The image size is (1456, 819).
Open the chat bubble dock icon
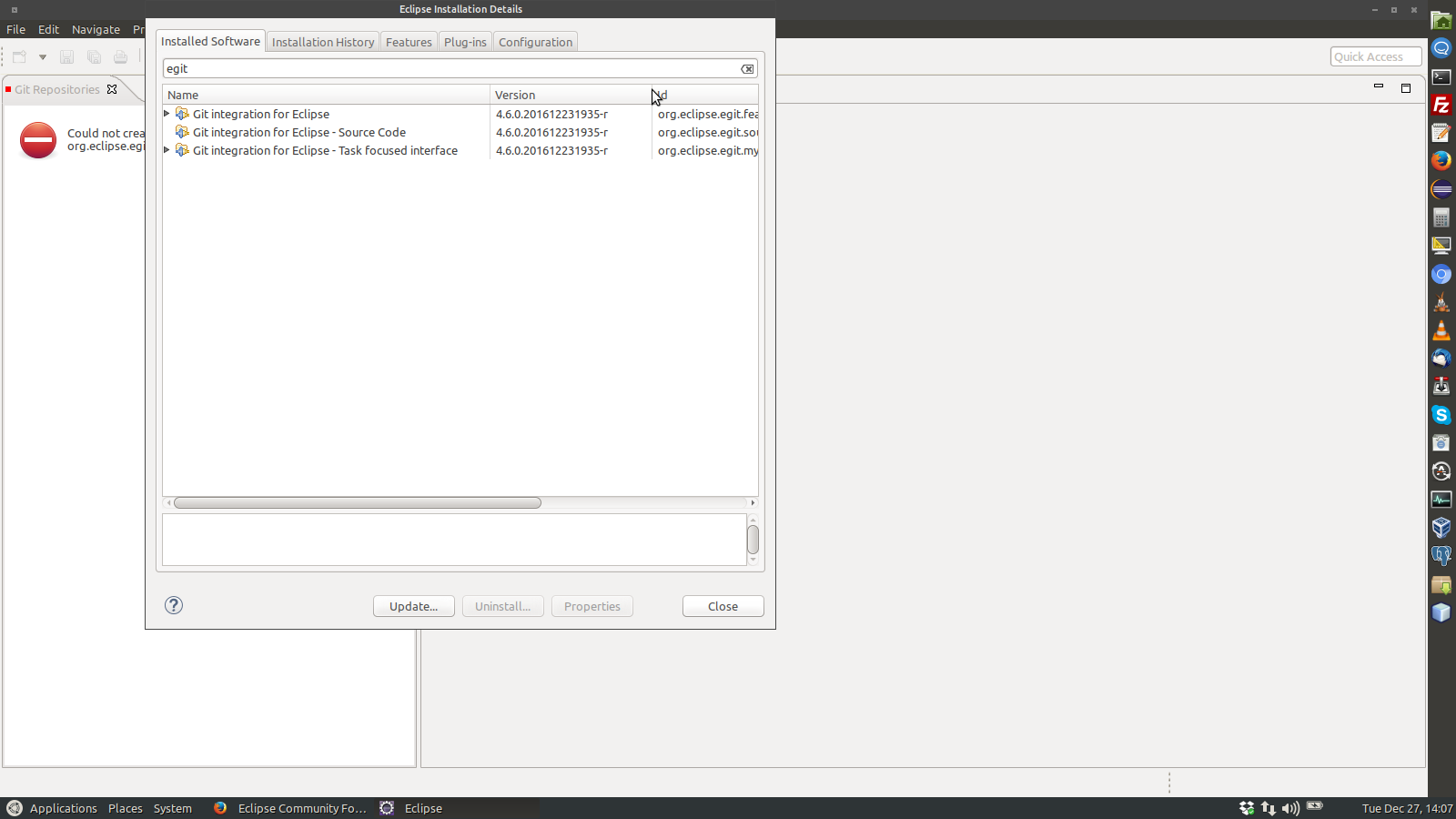click(x=1441, y=48)
